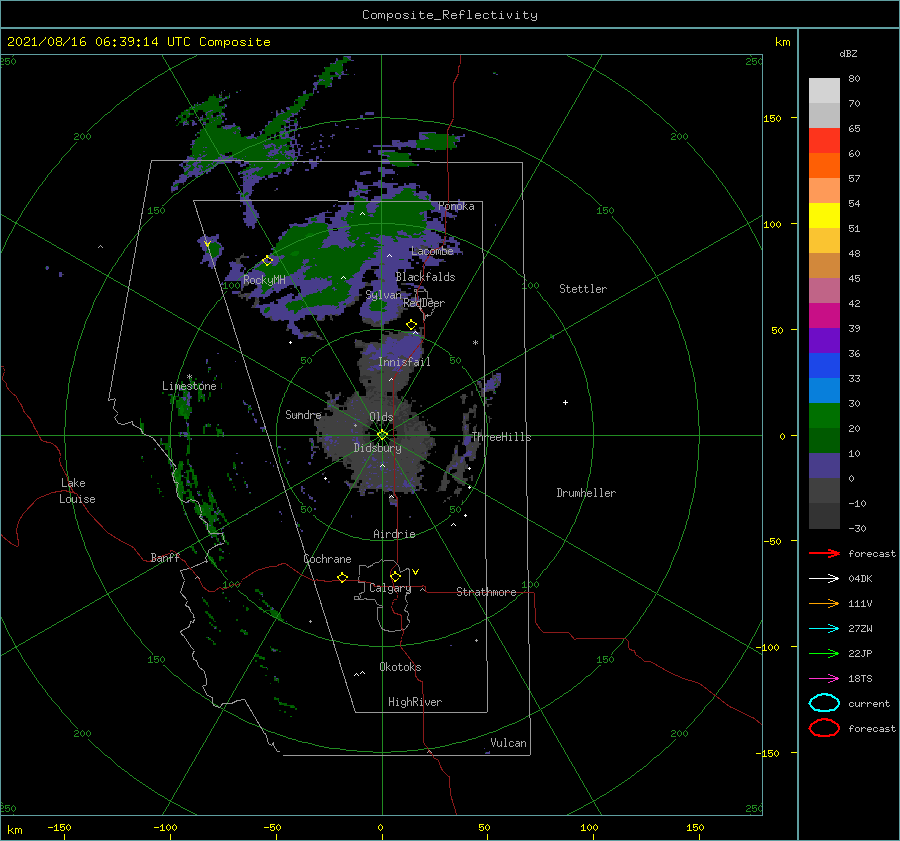Click the dBZ legend heading
Image resolution: width=900 pixels, height=841 pixels.
click(x=848, y=53)
